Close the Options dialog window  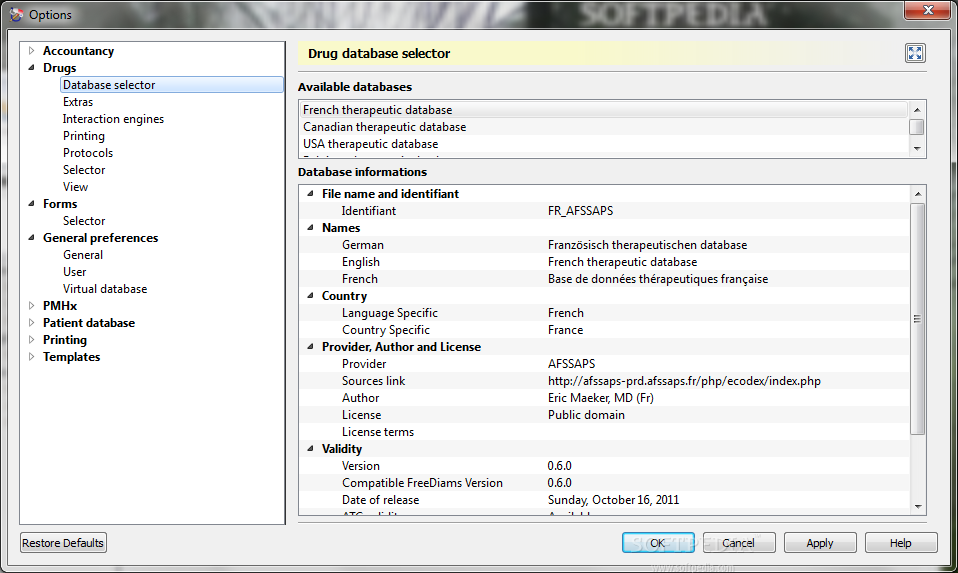[927, 10]
